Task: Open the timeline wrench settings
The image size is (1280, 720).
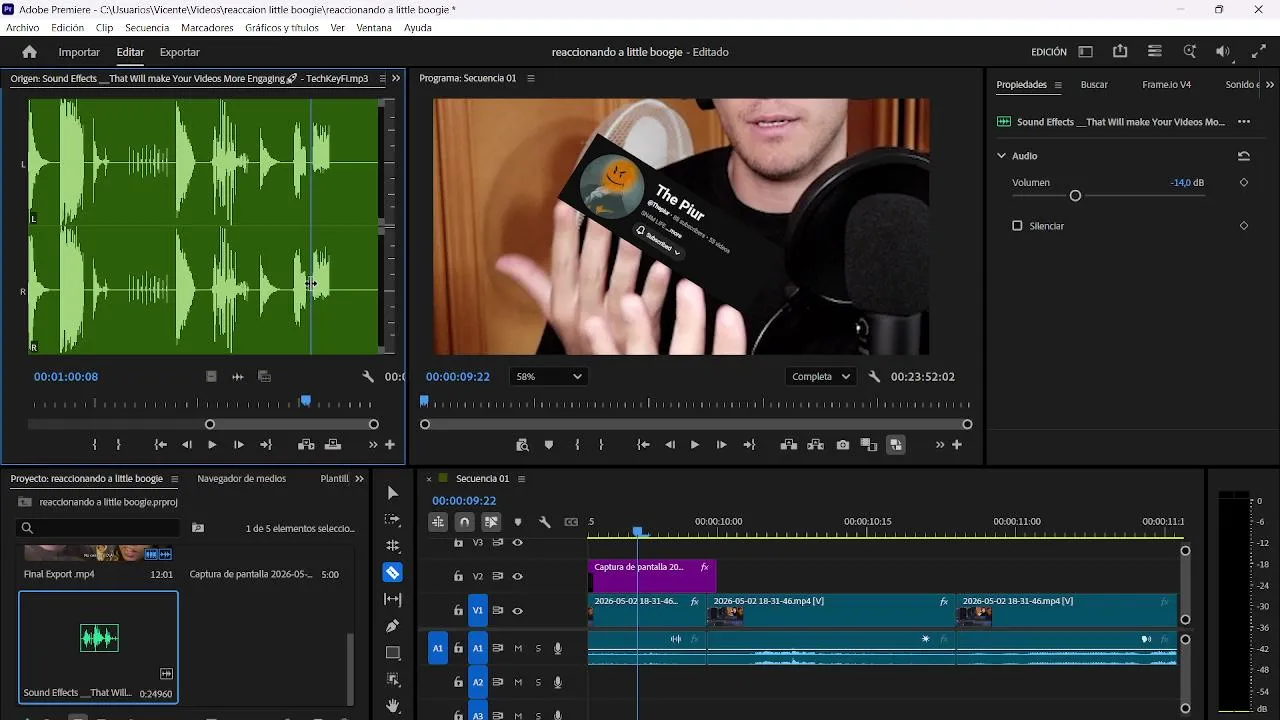Action: point(545,522)
